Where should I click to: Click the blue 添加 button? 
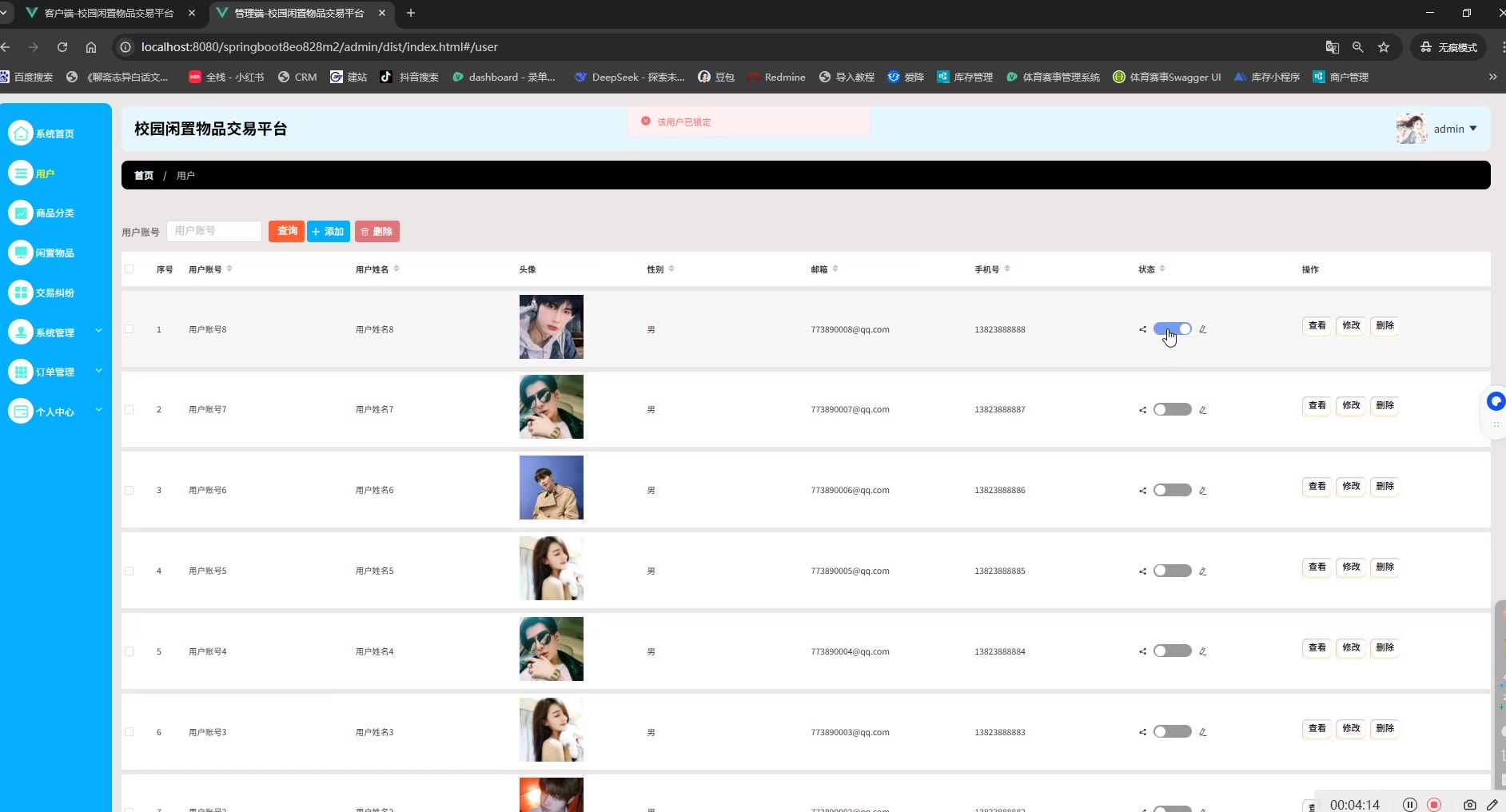pos(329,231)
